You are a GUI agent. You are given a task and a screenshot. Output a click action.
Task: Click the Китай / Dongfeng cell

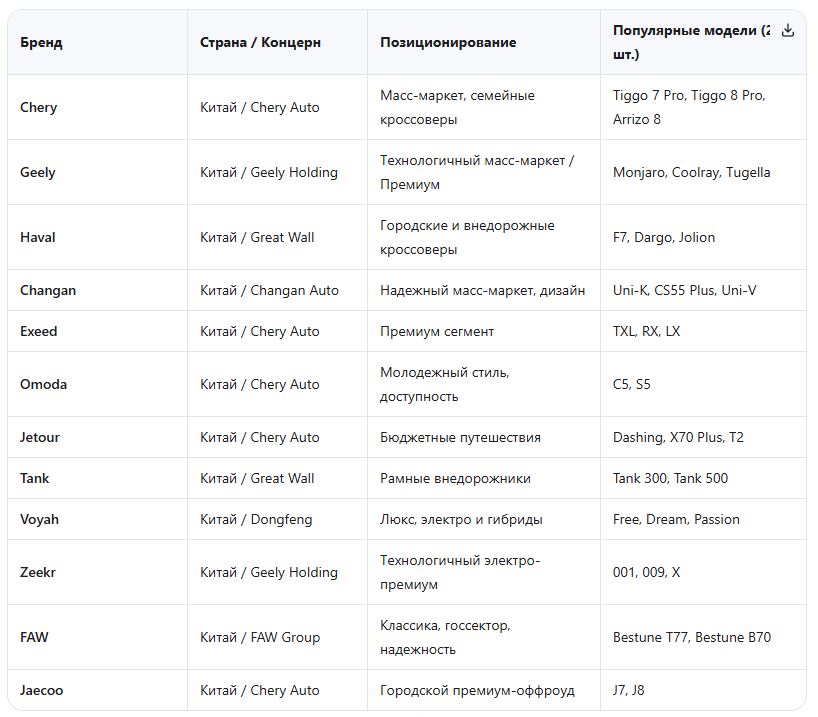[256, 519]
